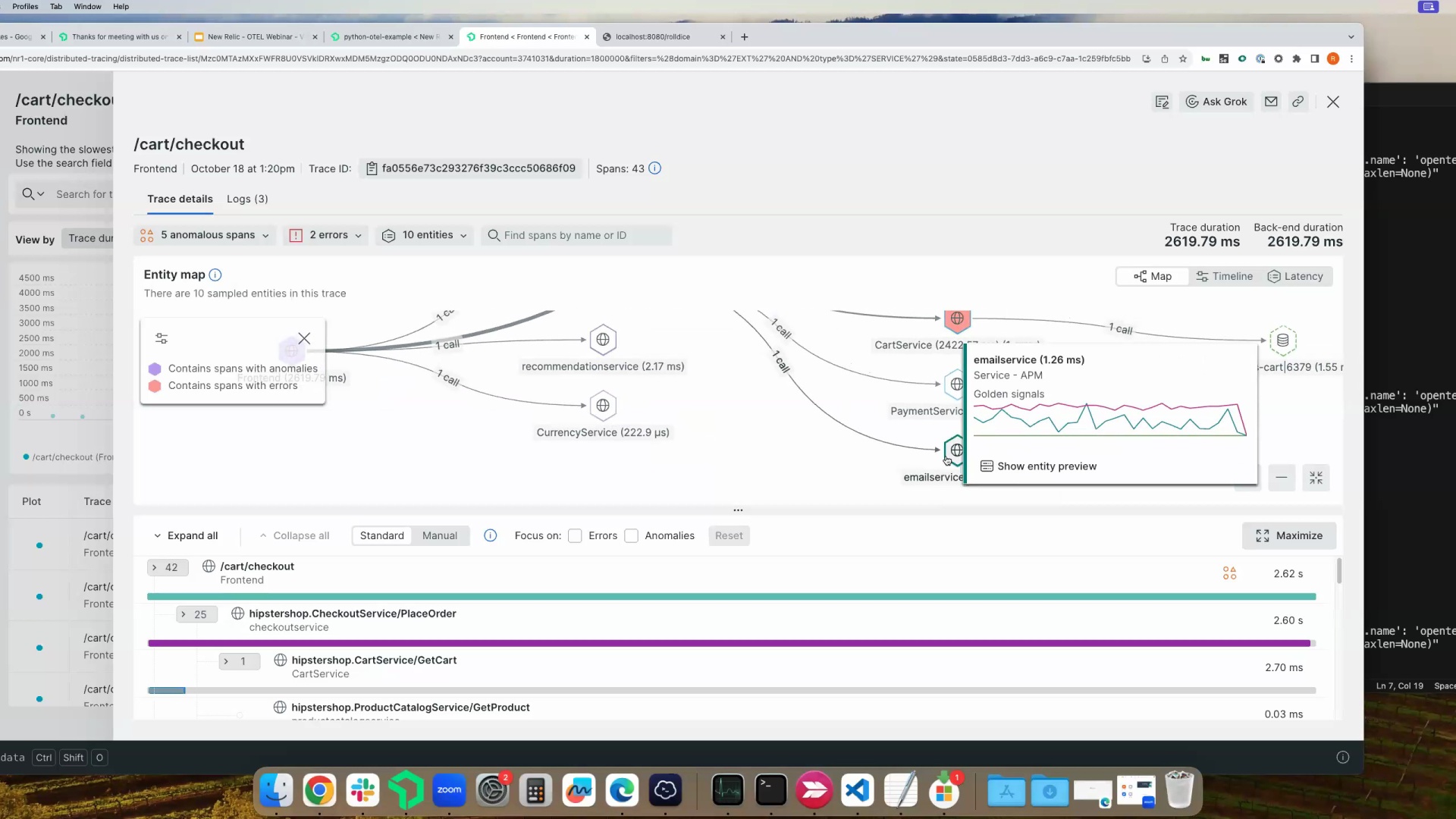Screen dimensions: 1456x819
Task: Open the Window menu in the menu bar
Action: pos(87,6)
